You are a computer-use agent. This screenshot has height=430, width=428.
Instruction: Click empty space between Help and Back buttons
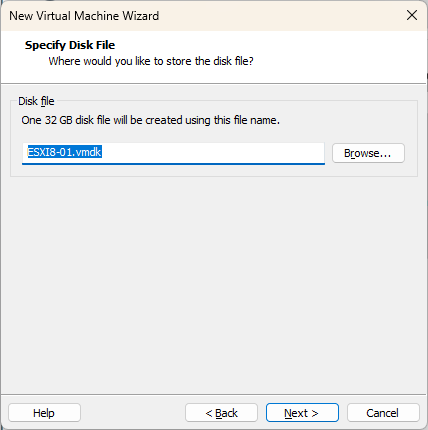tap(133, 413)
